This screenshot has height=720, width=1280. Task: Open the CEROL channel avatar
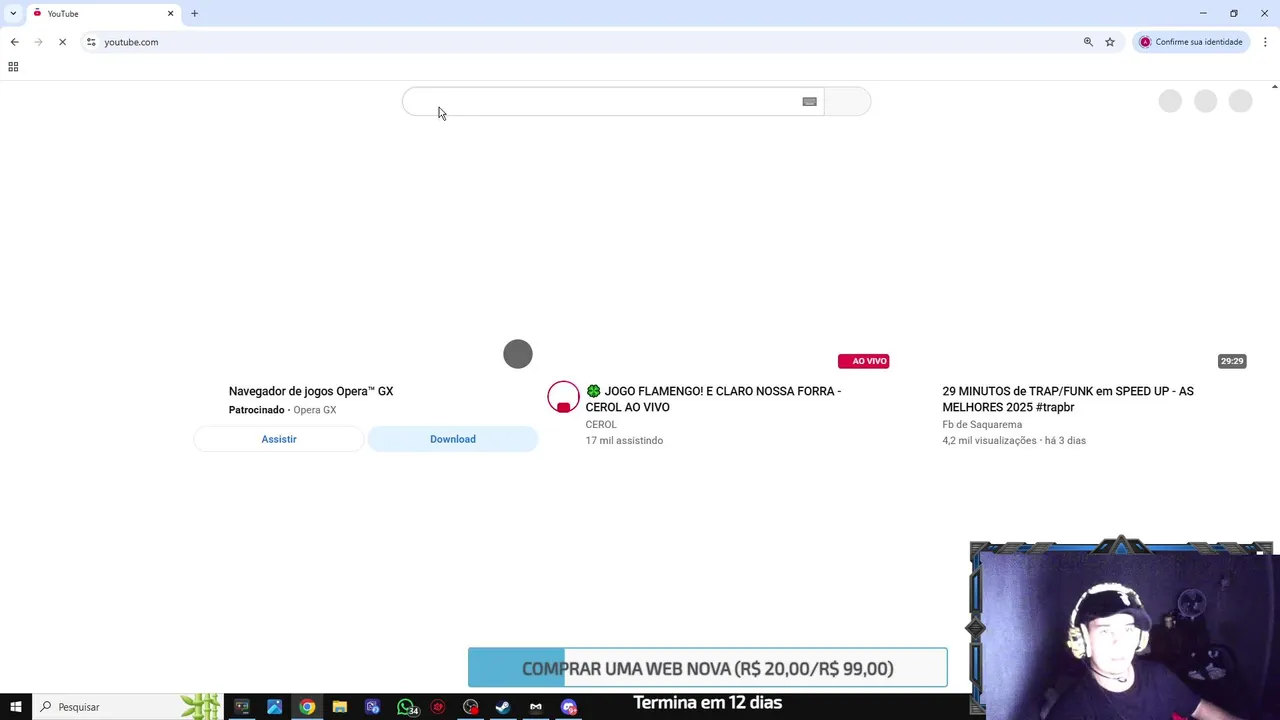pos(563,397)
